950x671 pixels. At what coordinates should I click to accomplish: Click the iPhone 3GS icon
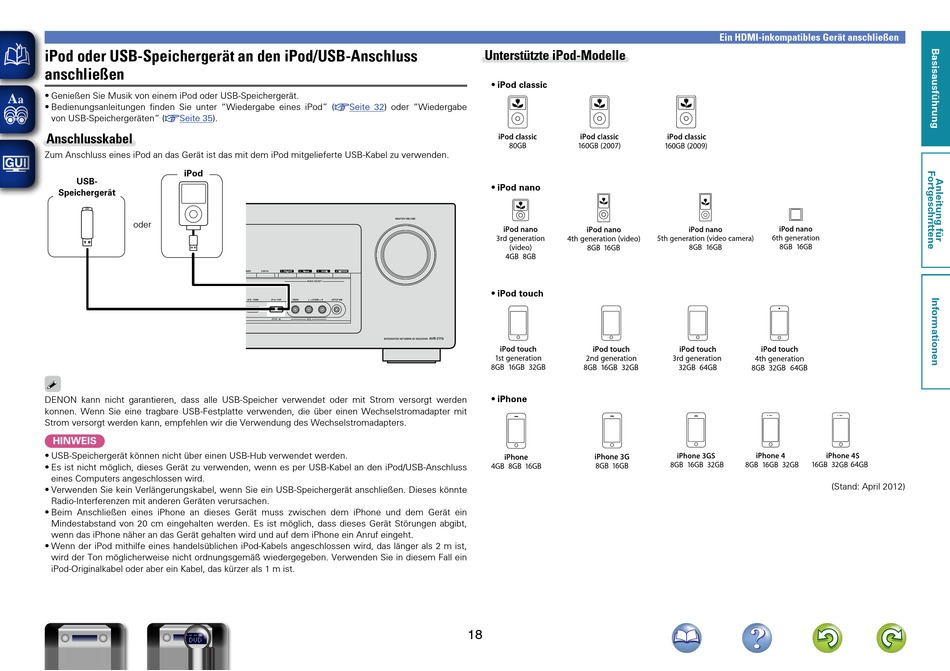(x=696, y=430)
